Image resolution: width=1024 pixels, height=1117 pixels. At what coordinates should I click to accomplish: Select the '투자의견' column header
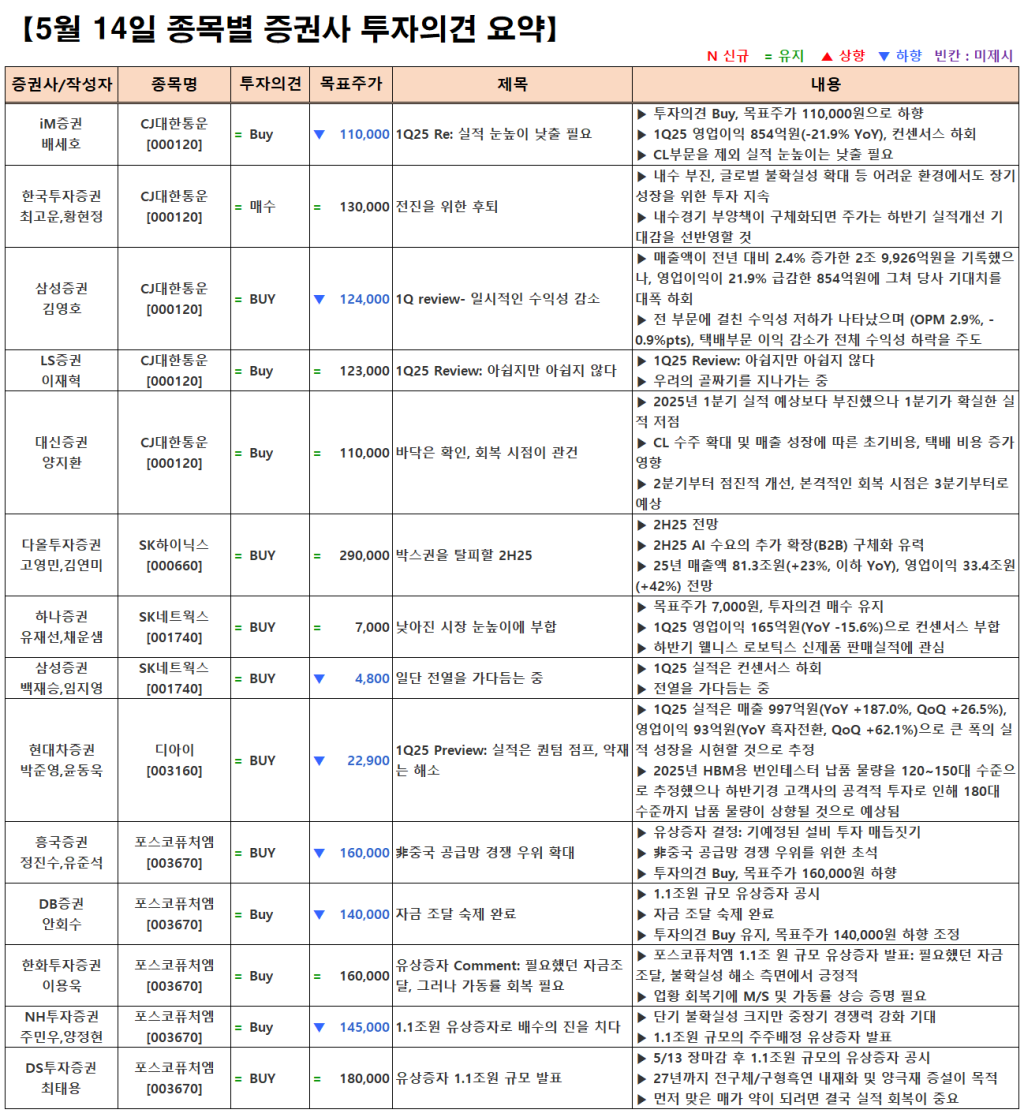point(270,85)
